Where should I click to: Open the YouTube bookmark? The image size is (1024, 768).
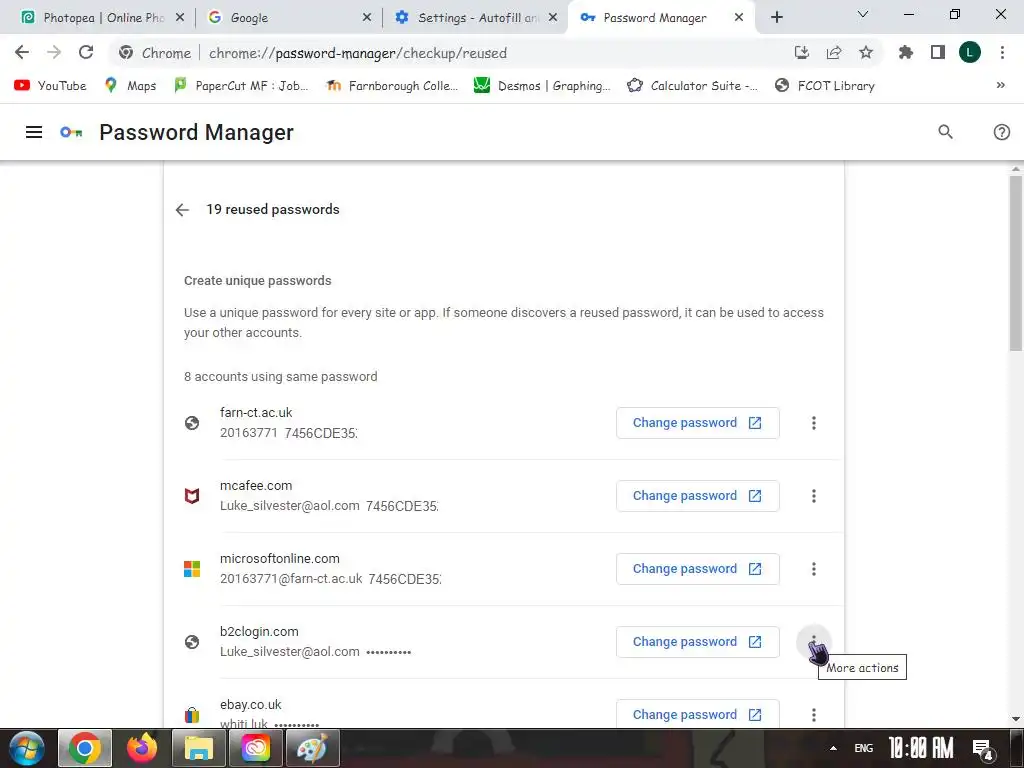pos(50,86)
